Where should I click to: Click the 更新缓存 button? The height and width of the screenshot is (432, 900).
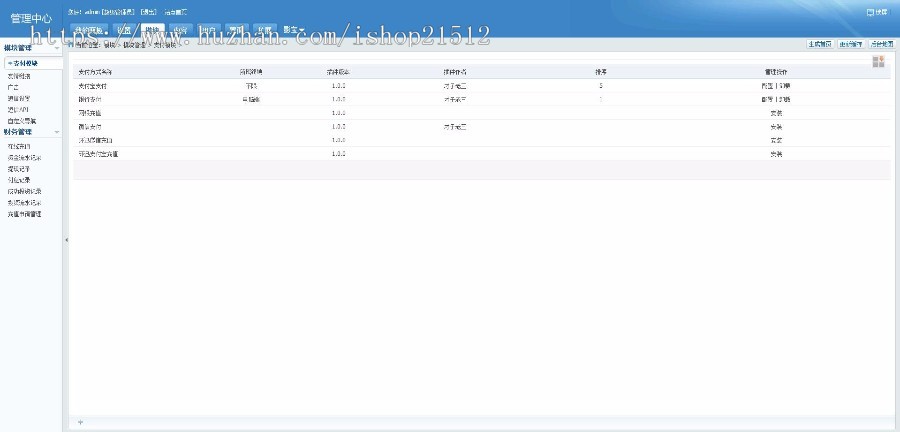(851, 44)
